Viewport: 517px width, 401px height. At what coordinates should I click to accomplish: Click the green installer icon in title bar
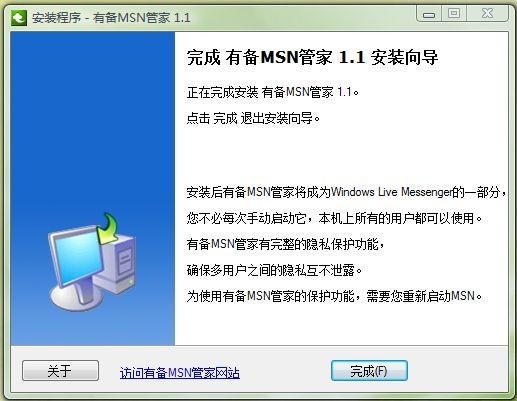[x=19, y=17]
